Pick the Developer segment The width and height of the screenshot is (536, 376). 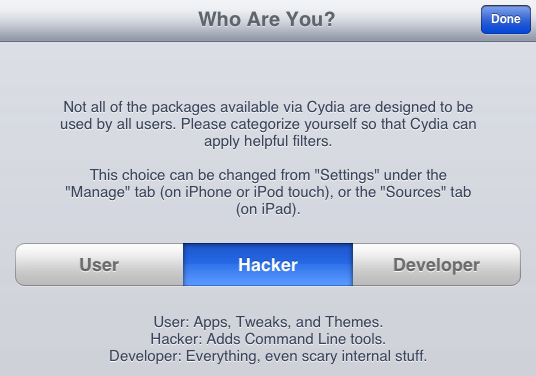[x=437, y=265]
